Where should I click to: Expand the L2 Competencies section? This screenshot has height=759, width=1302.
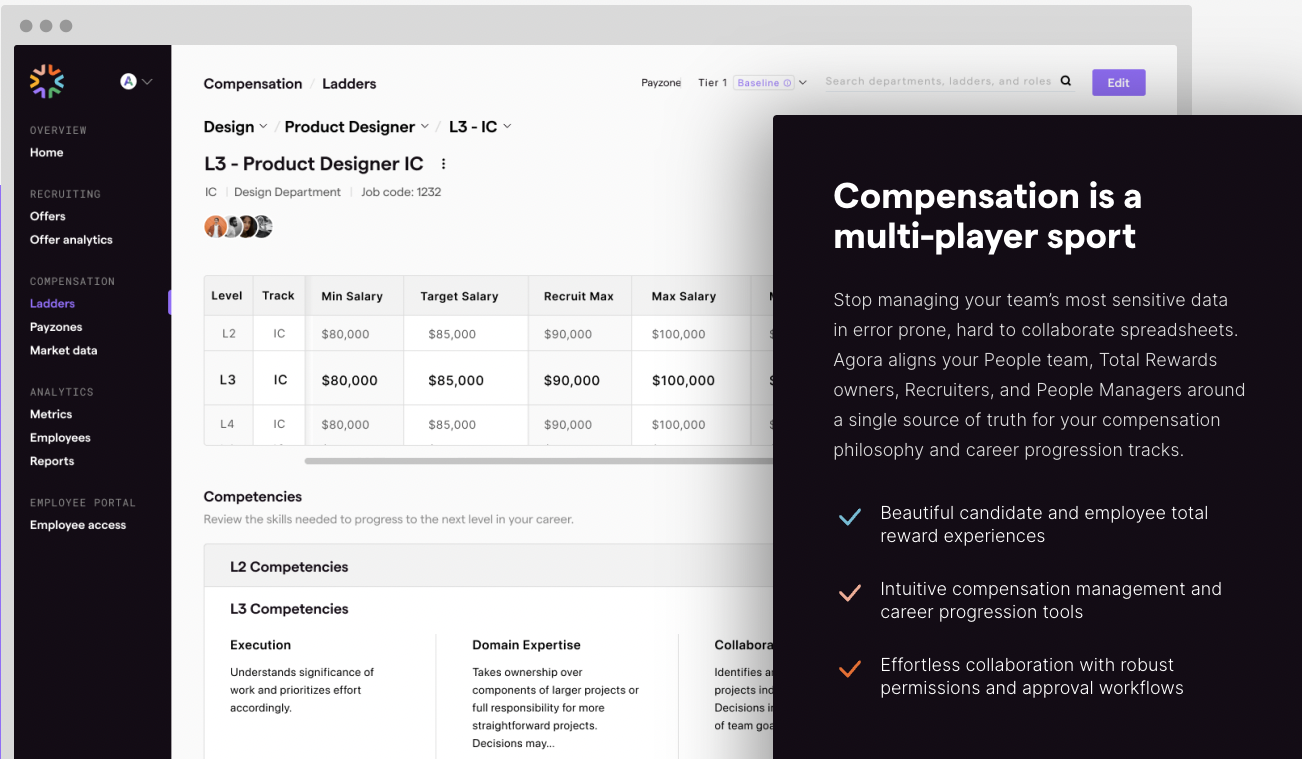489,567
